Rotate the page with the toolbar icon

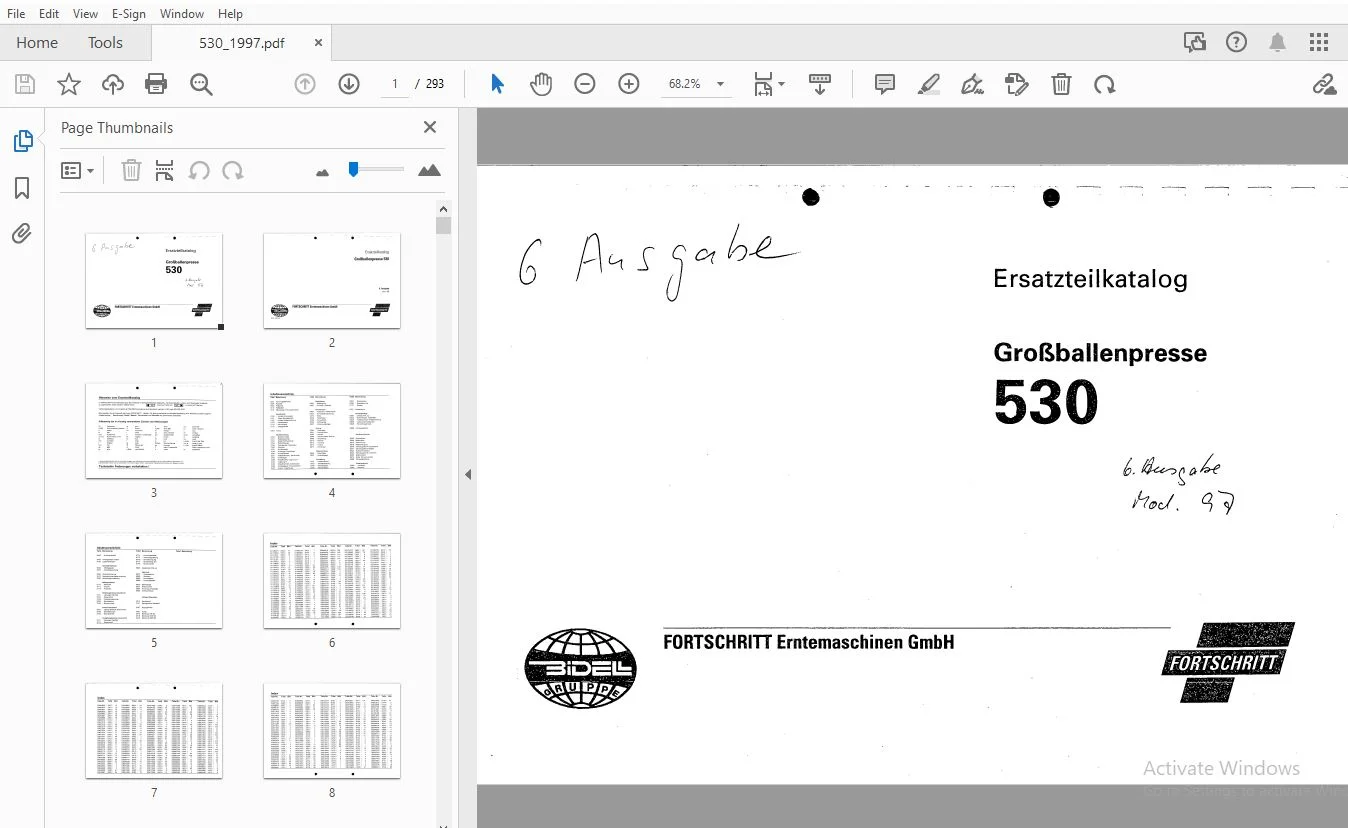pyautogui.click(x=1105, y=84)
